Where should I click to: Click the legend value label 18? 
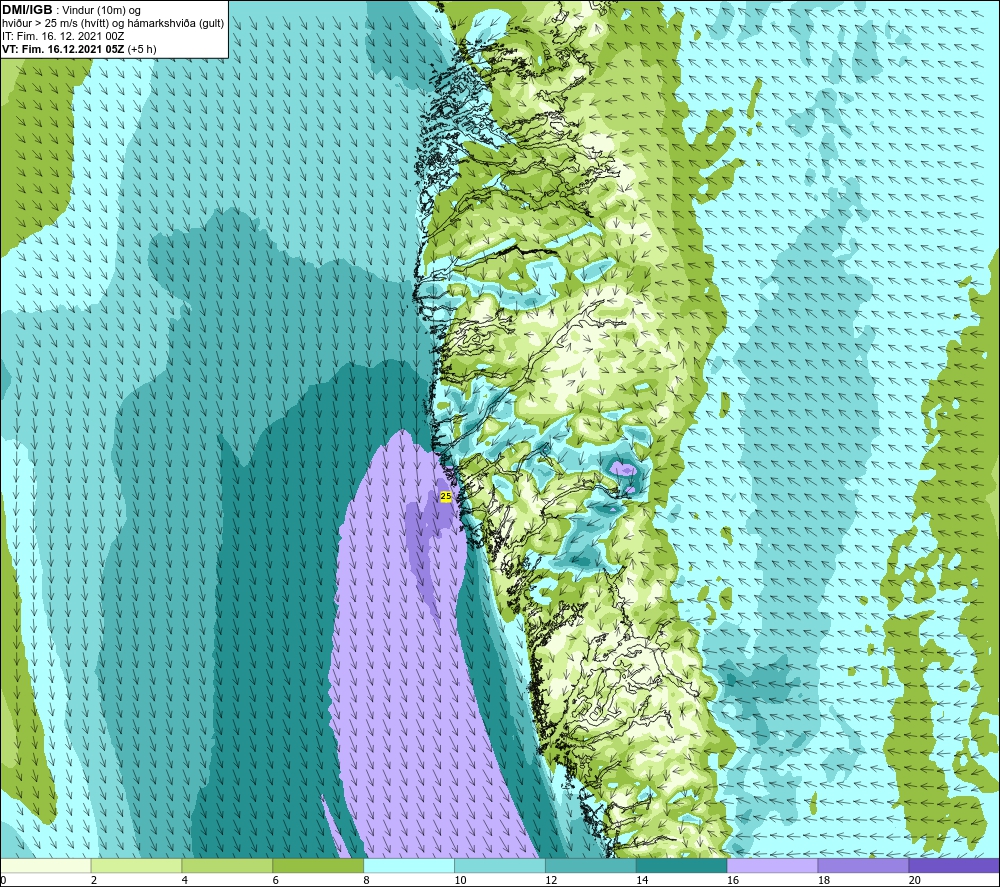[824, 881]
